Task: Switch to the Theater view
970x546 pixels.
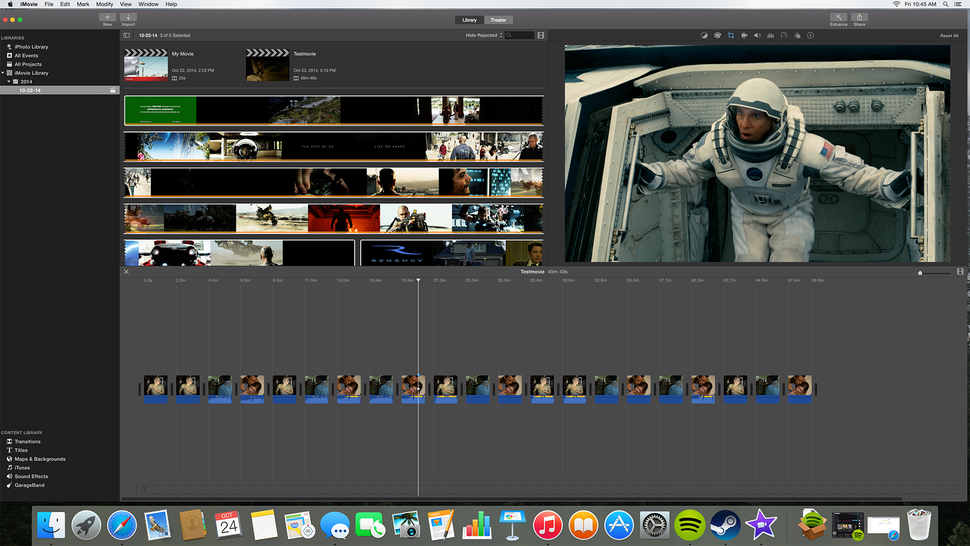Action: (499, 20)
